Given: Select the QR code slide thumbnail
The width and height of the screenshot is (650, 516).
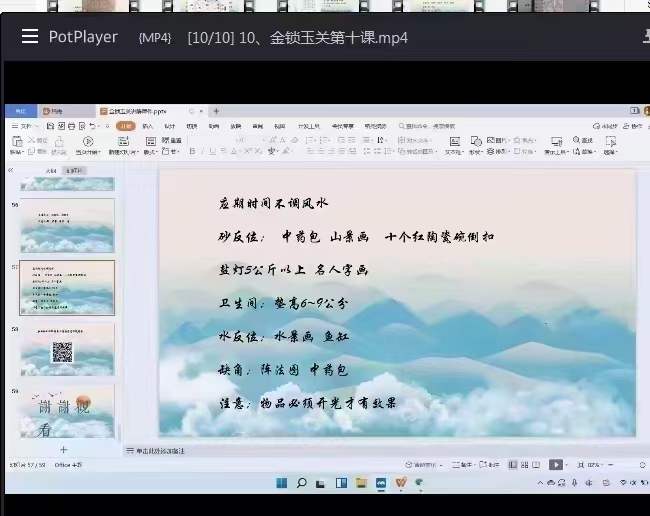Looking at the screenshot, I should coord(66,350).
